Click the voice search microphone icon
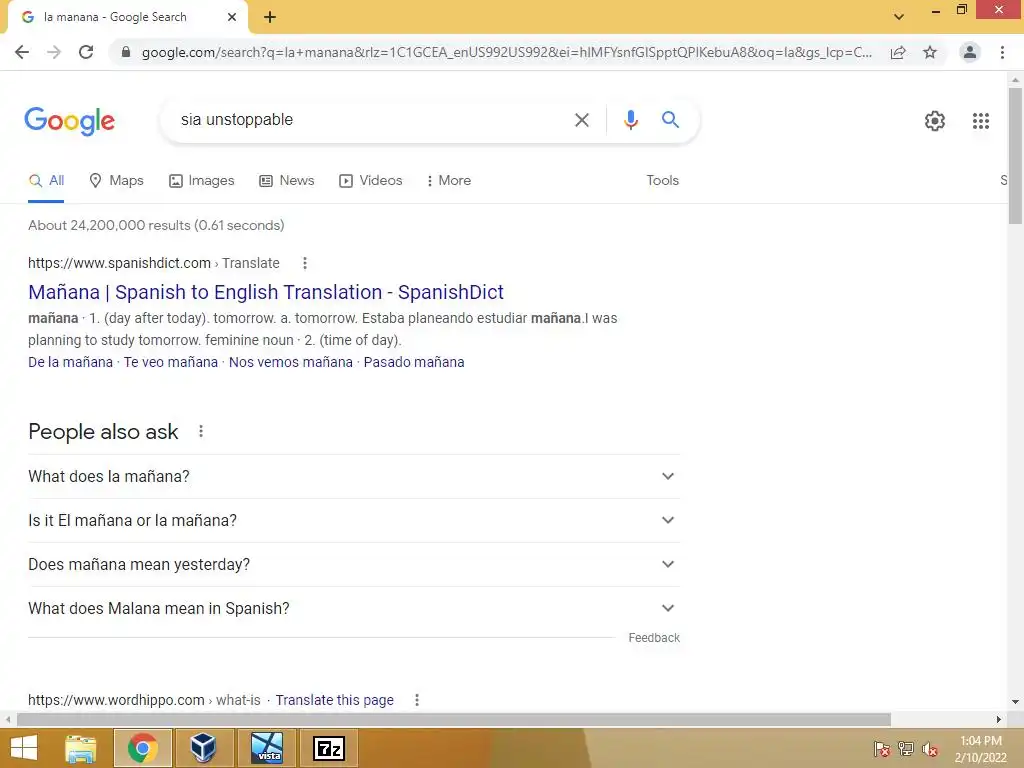The image size is (1024, 768). [x=630, y=120]
